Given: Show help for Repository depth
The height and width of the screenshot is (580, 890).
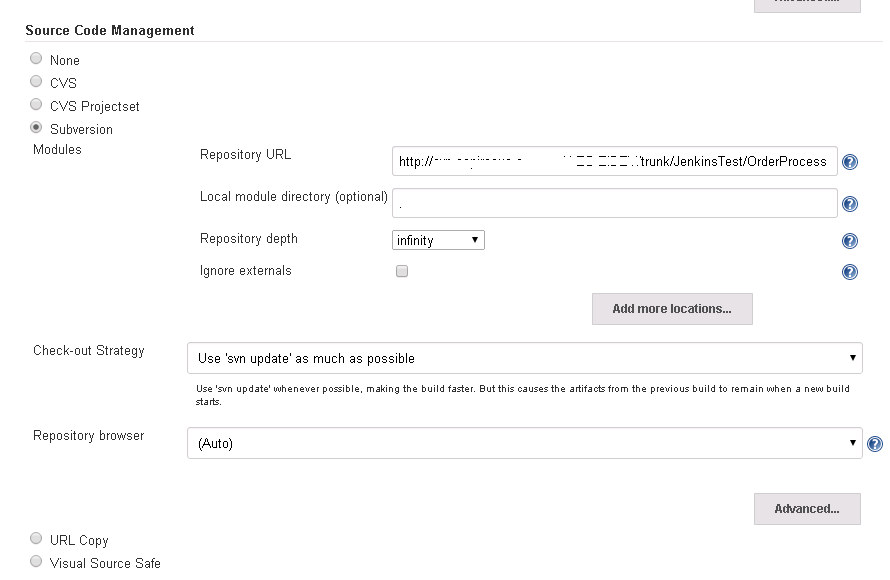Looking at the screenshot, I should point(850,241).
